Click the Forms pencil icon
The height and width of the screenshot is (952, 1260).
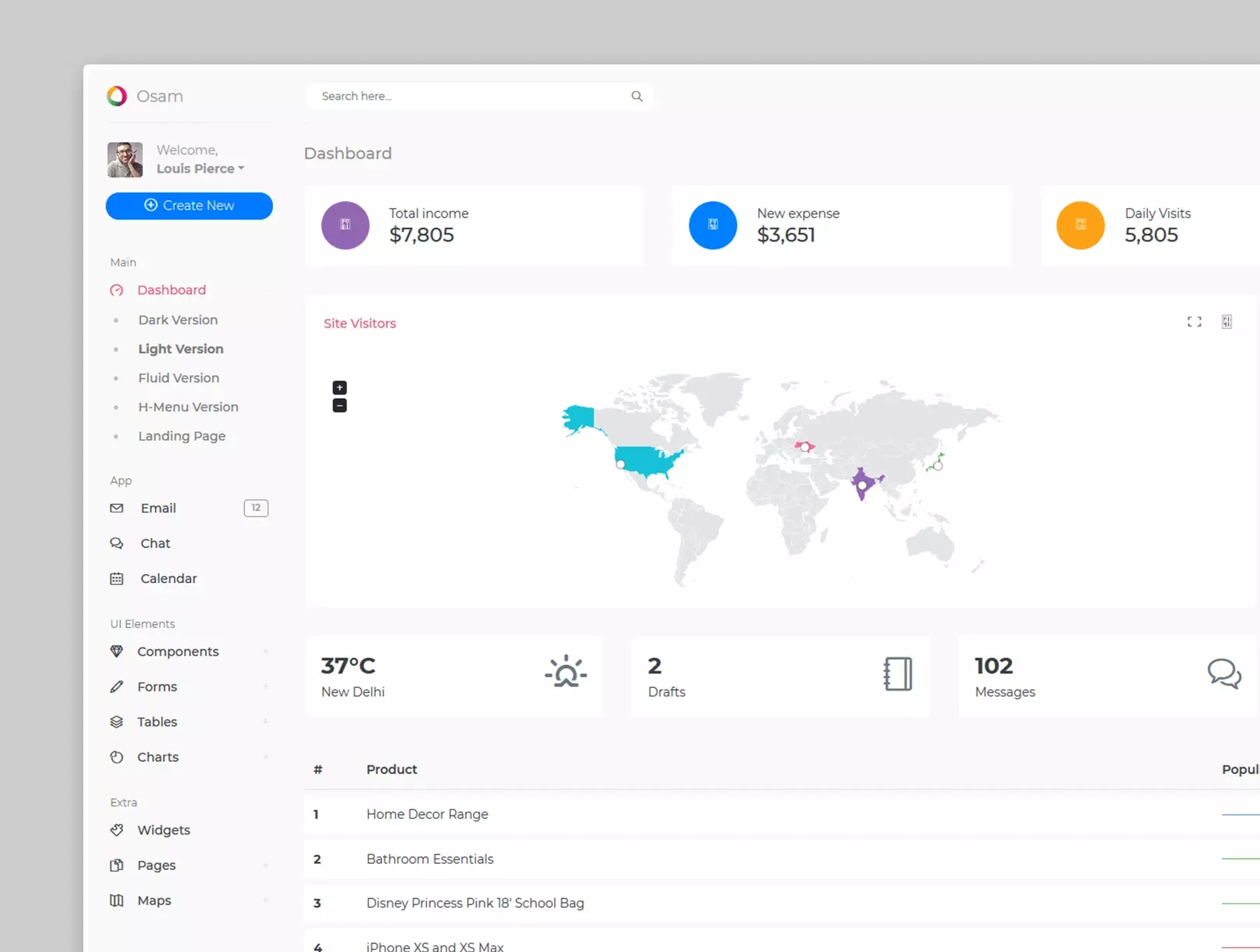[117, 687]
